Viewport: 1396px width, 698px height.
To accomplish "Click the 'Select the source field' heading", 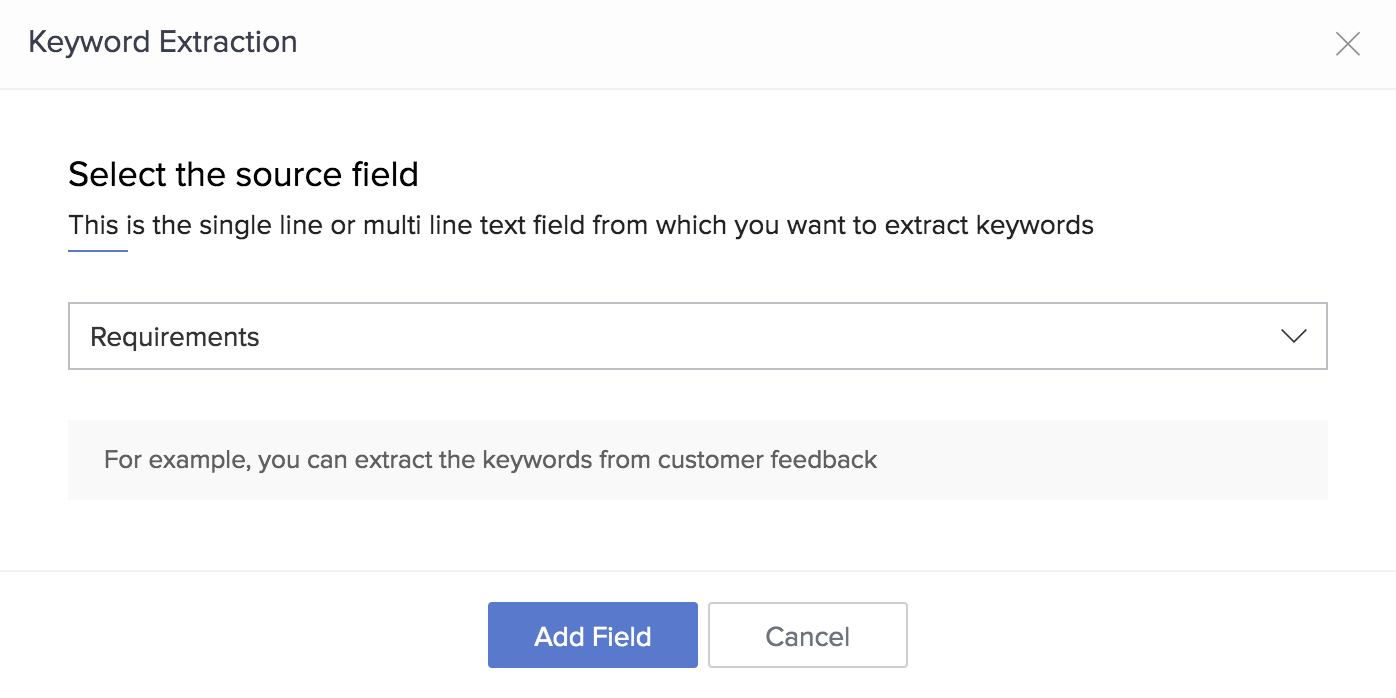I will point(243,175).
